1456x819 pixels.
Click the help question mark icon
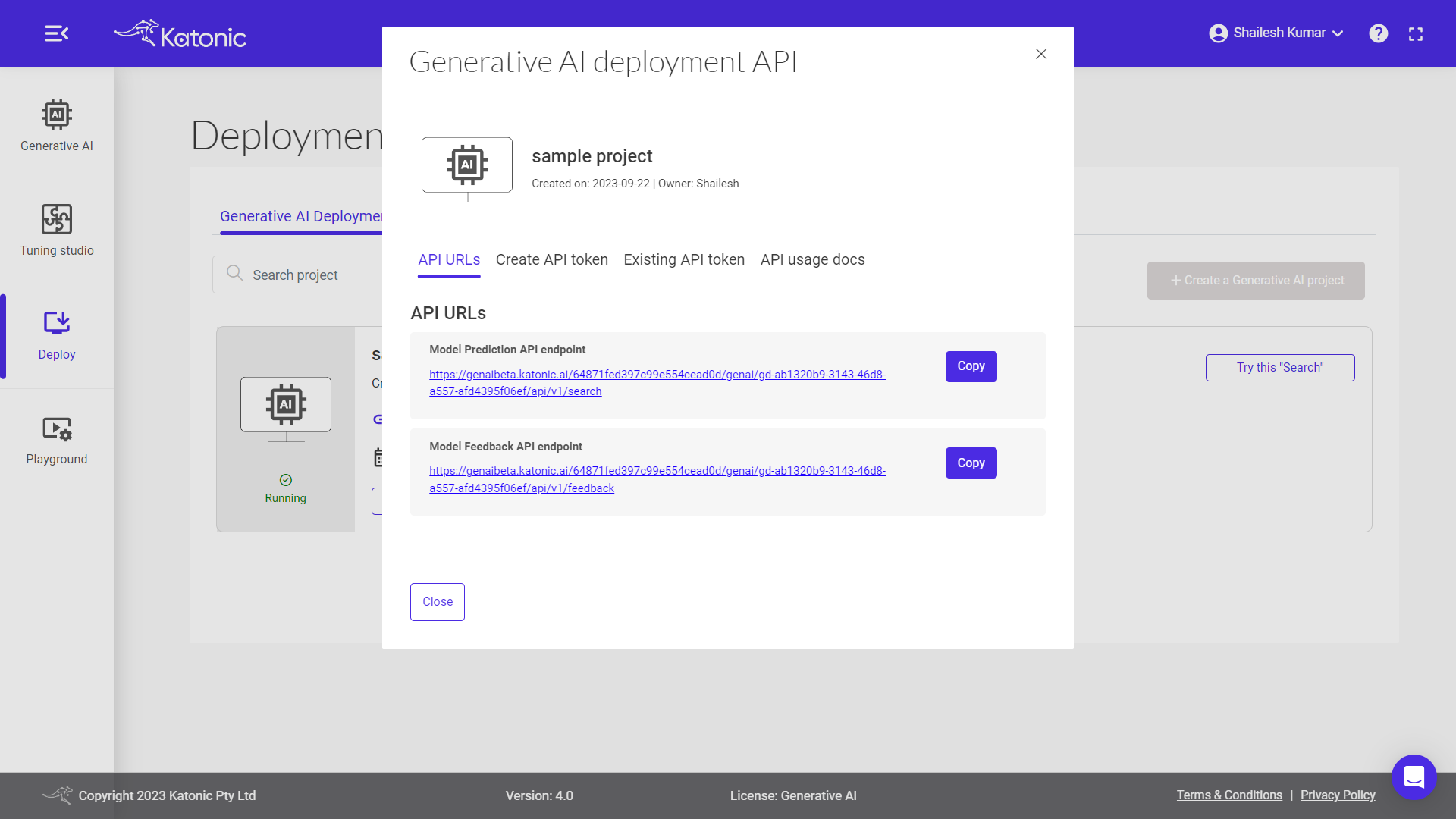point(1378,33)
